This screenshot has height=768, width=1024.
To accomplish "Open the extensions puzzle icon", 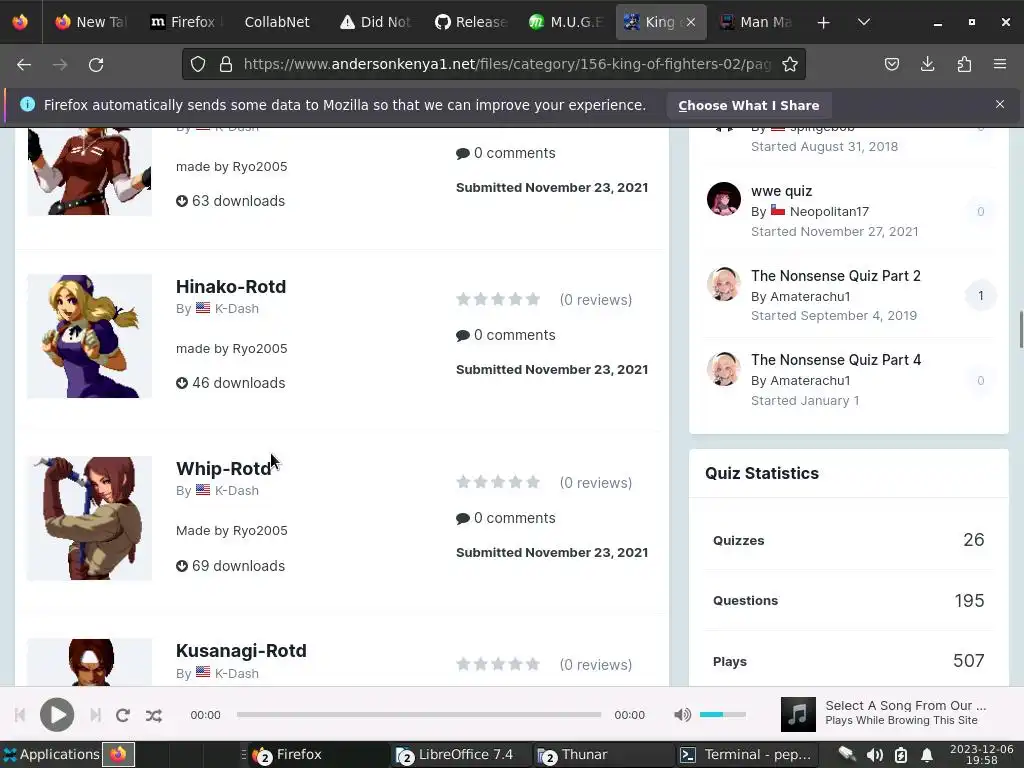I will click(x=964, y=64).
